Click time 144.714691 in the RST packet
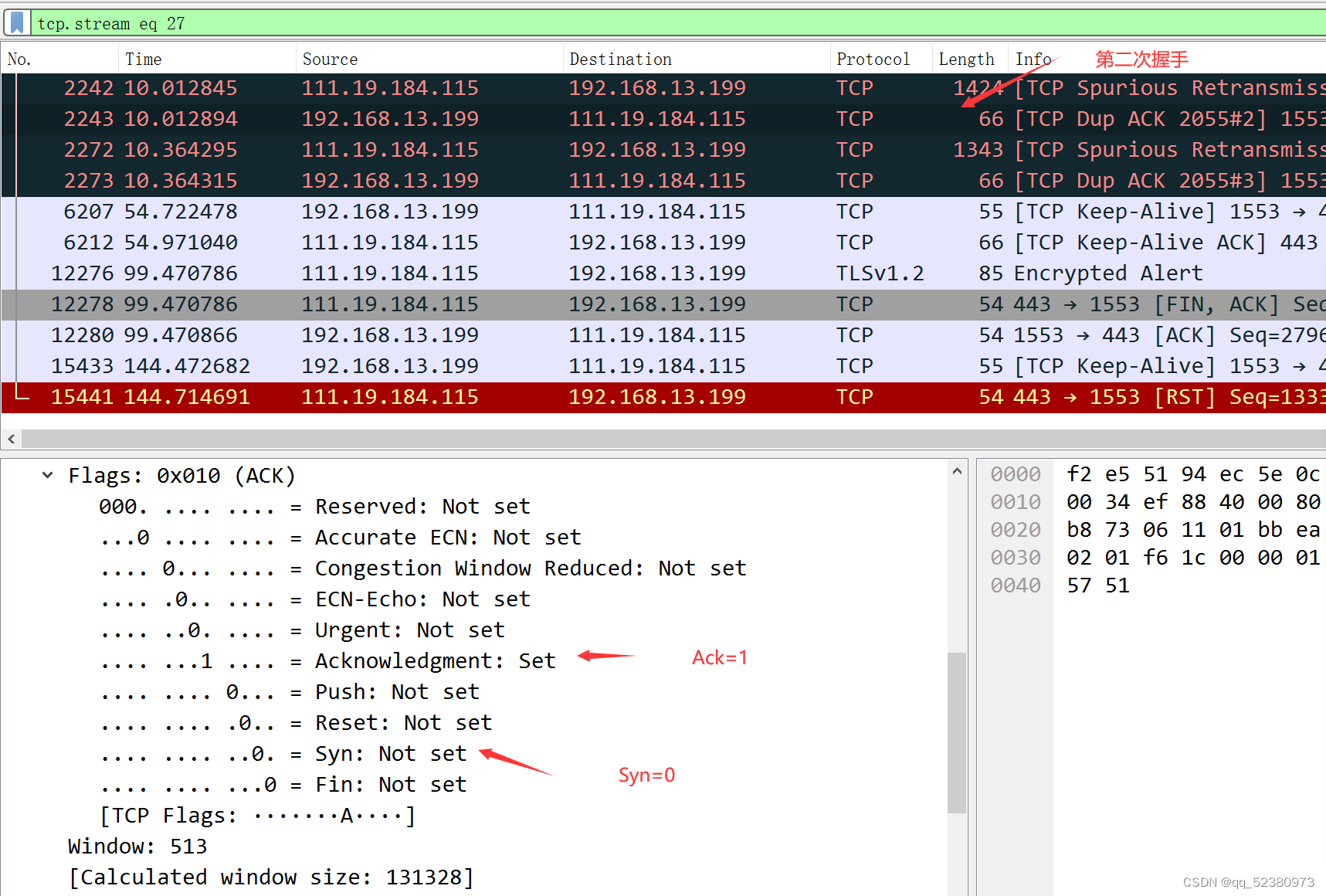This screenshot has width=1326, height=896. coord(187,397)
